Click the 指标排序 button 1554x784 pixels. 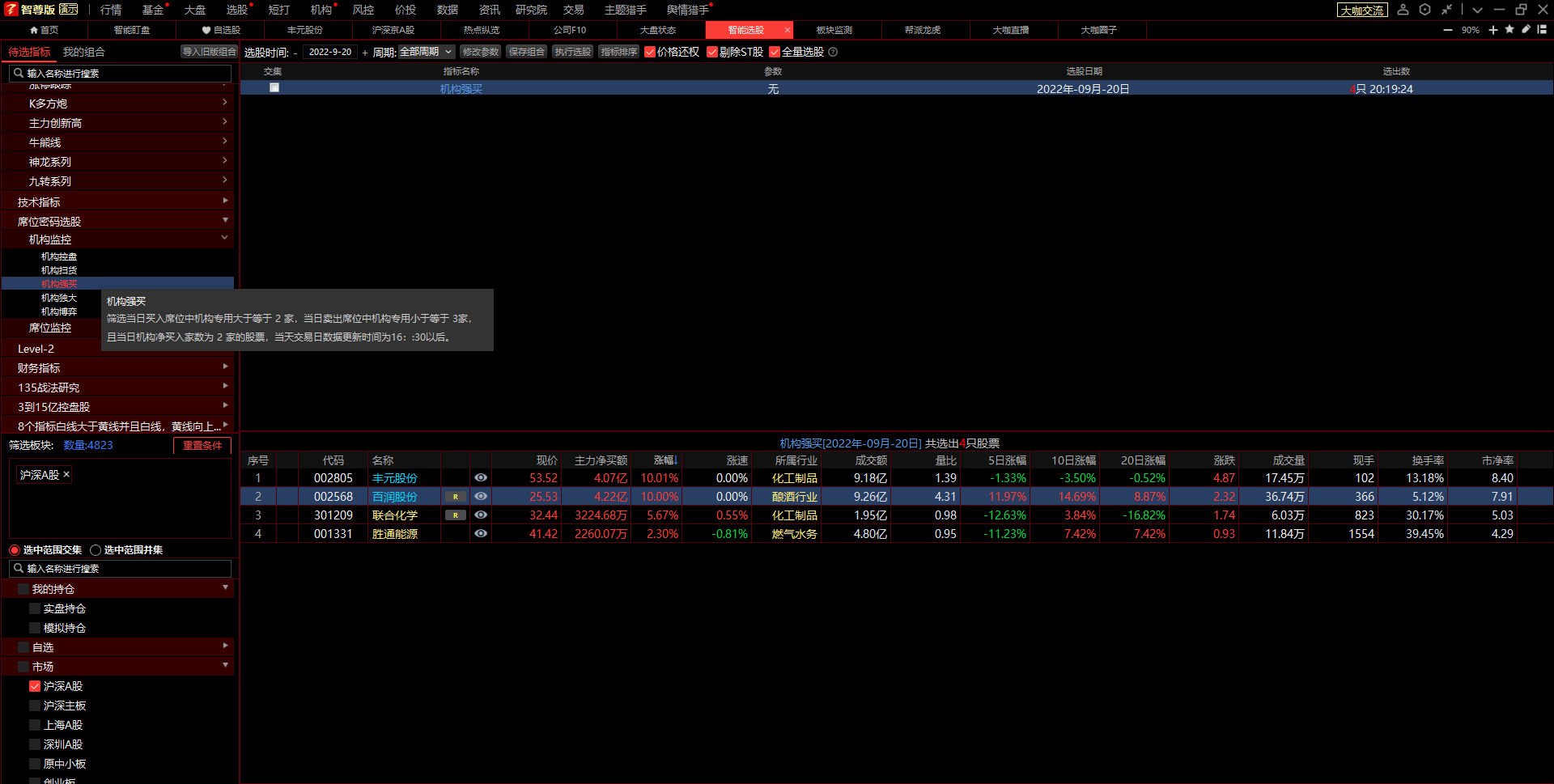619,52
